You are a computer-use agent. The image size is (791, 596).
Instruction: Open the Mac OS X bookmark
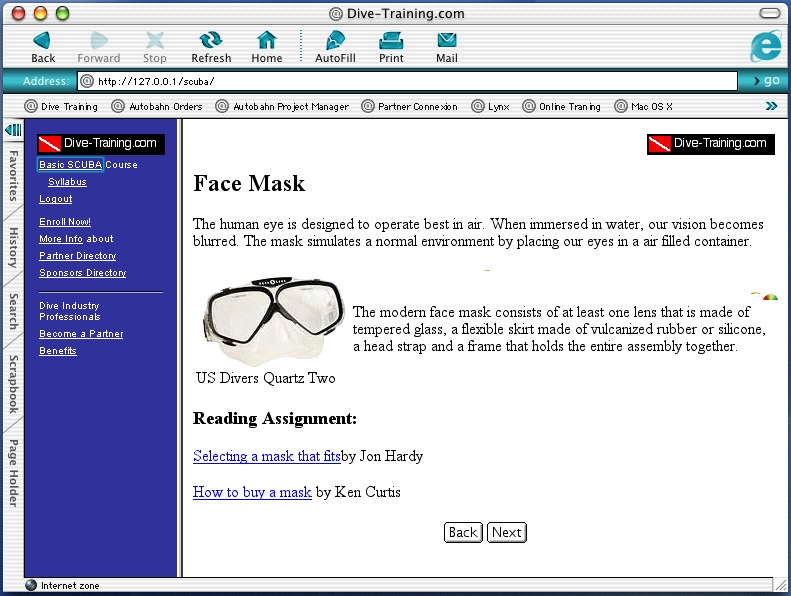pos(643,106)
